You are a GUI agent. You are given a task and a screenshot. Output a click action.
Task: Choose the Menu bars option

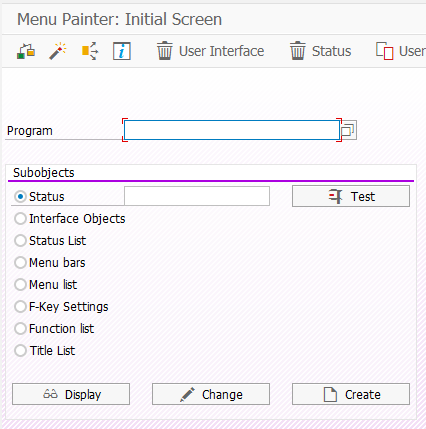coord(20,263)
